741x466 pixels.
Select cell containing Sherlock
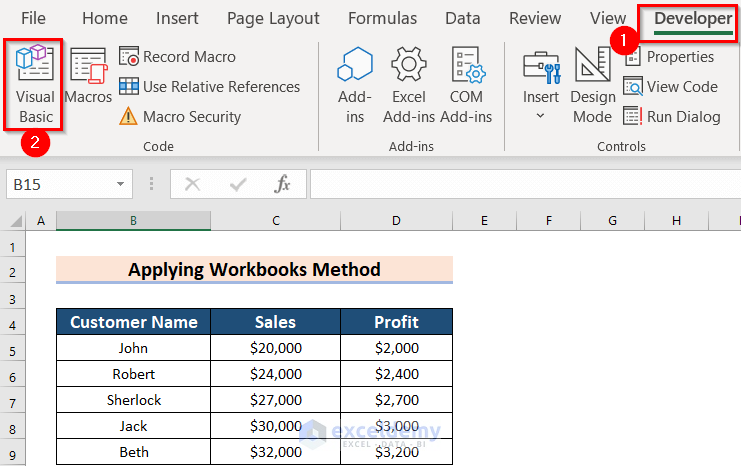click(x=133, y=400)
